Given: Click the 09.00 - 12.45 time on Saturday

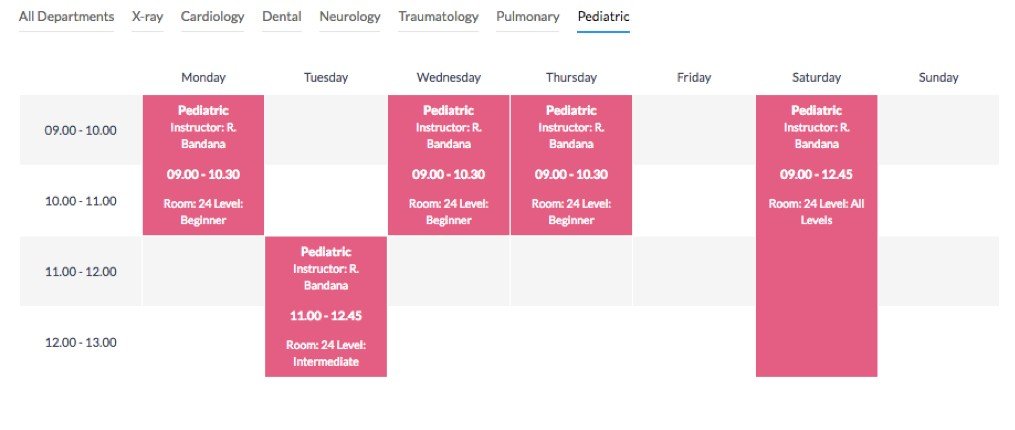Looking at the screenshot, I should [816, 174].
